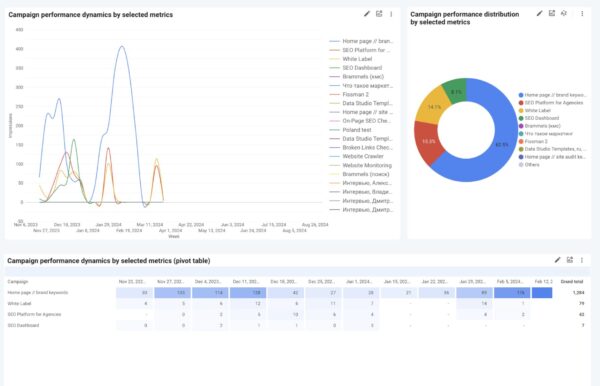
Task: Click the 'Grand total' column header
Action: (572, 282)
